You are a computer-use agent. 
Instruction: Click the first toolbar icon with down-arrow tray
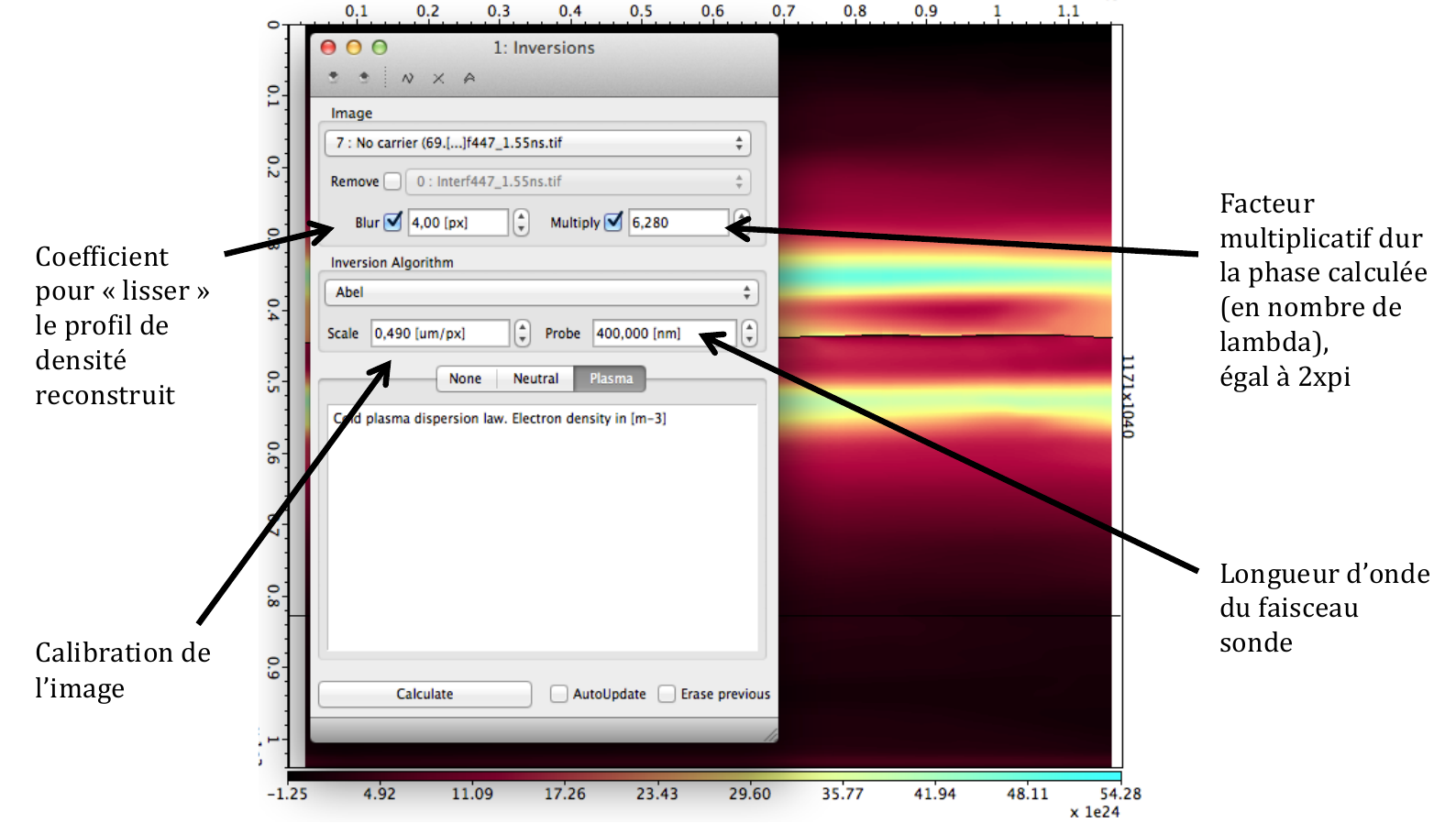pyautogui.click(x=333, y=78)
